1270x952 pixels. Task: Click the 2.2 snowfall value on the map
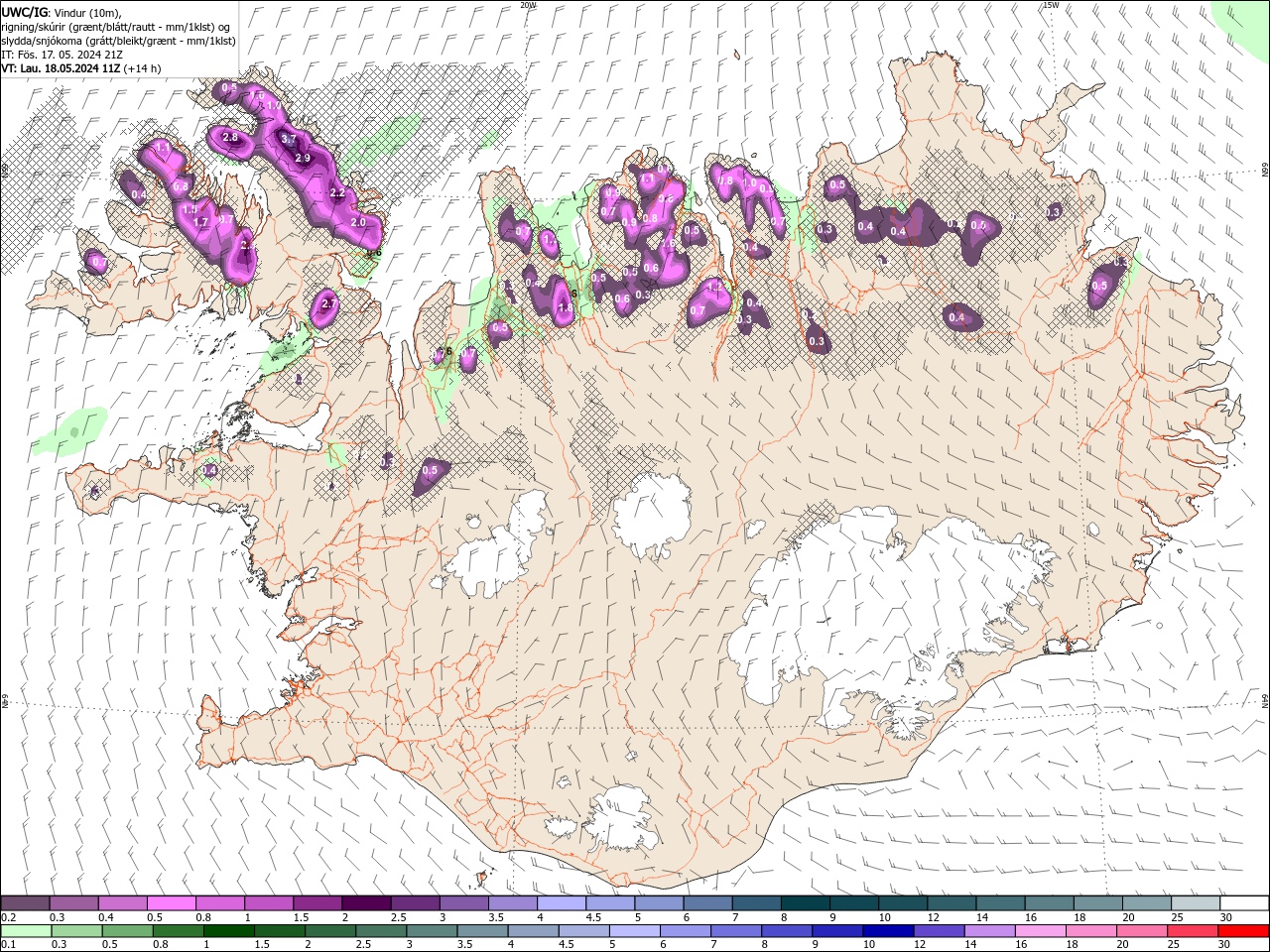coord(336,193)
